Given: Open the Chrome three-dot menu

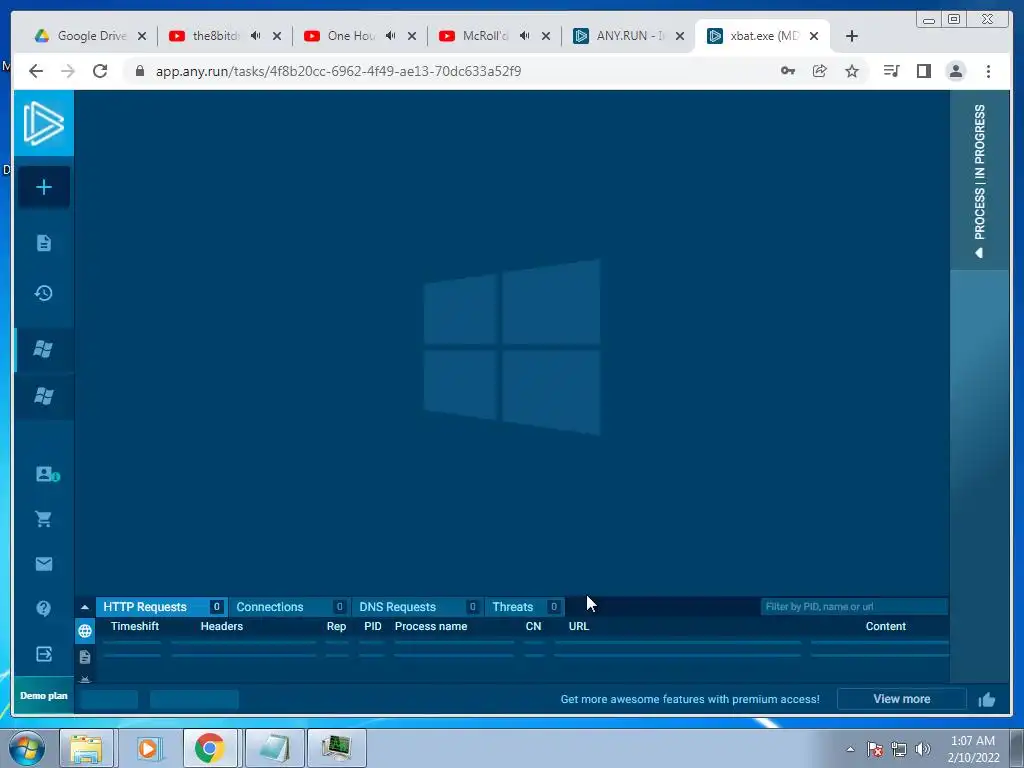Looking at the screenshot, I should coord(988,71).
